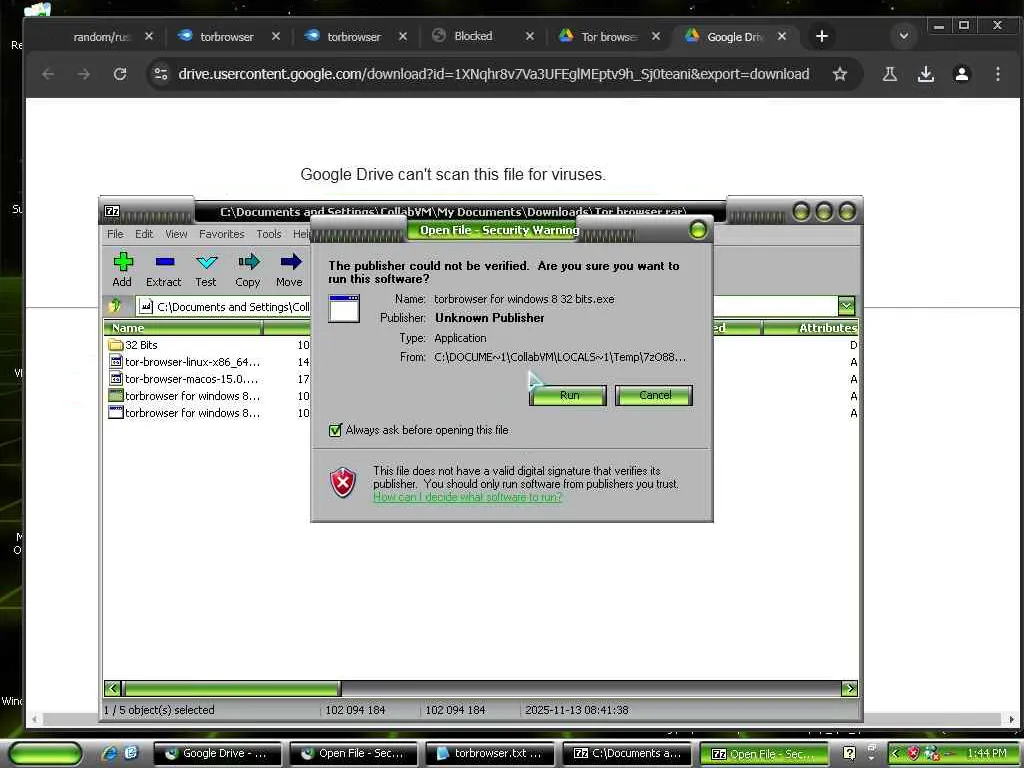Click the 7-Zip Move toolbar icon
Image resolution: width=1024 pixels, height=768 pixels.
(x=290, y=263)
